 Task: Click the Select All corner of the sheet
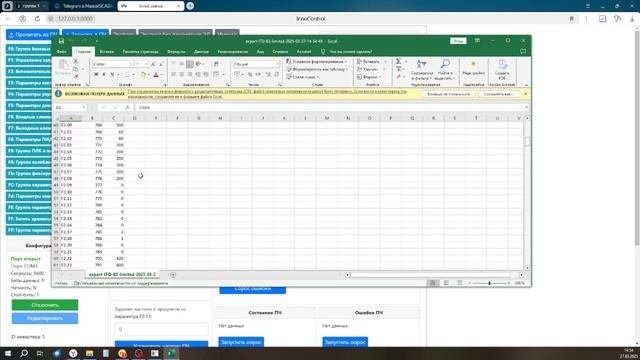(x=56, y=118)
